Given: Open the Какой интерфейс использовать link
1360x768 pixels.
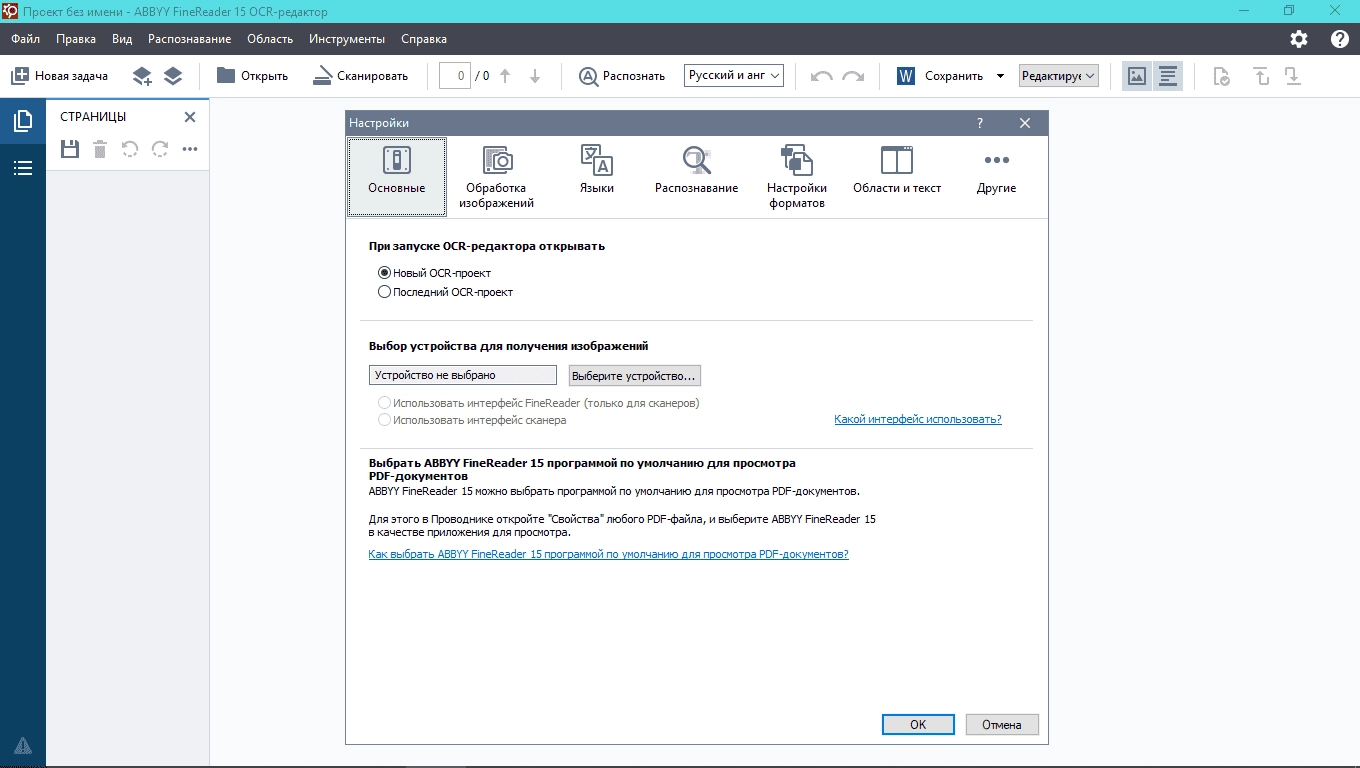Looking at the screenshot, I should pyautogui.click(x=918, y=419).
